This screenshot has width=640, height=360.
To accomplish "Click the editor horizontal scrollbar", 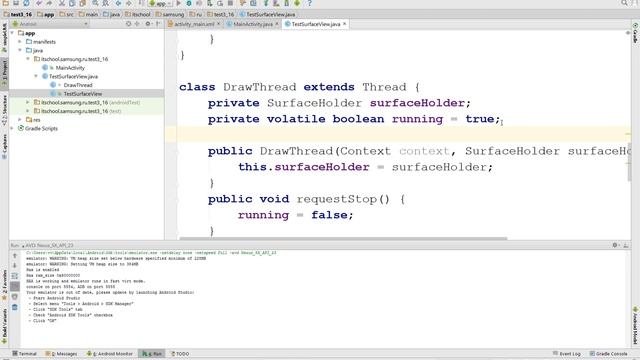I will pos(343,238).
